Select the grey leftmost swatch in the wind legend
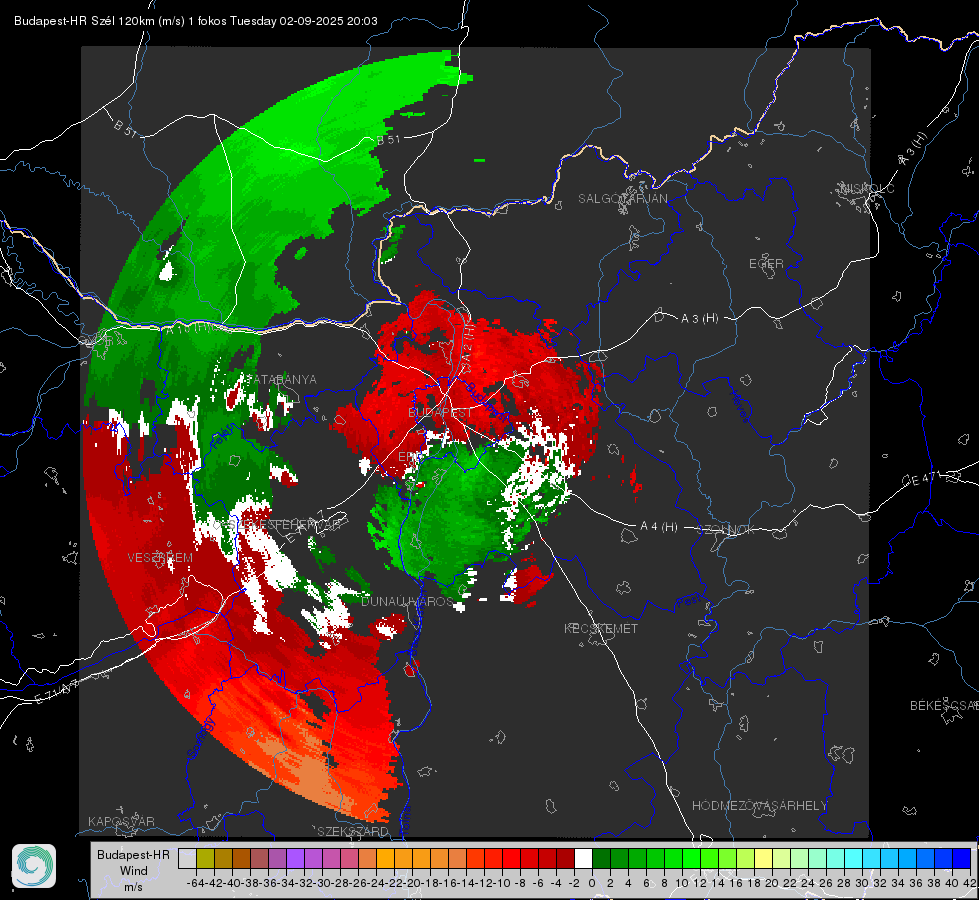Viewport: 979px width, 900px height. click(x=187, y=858)
